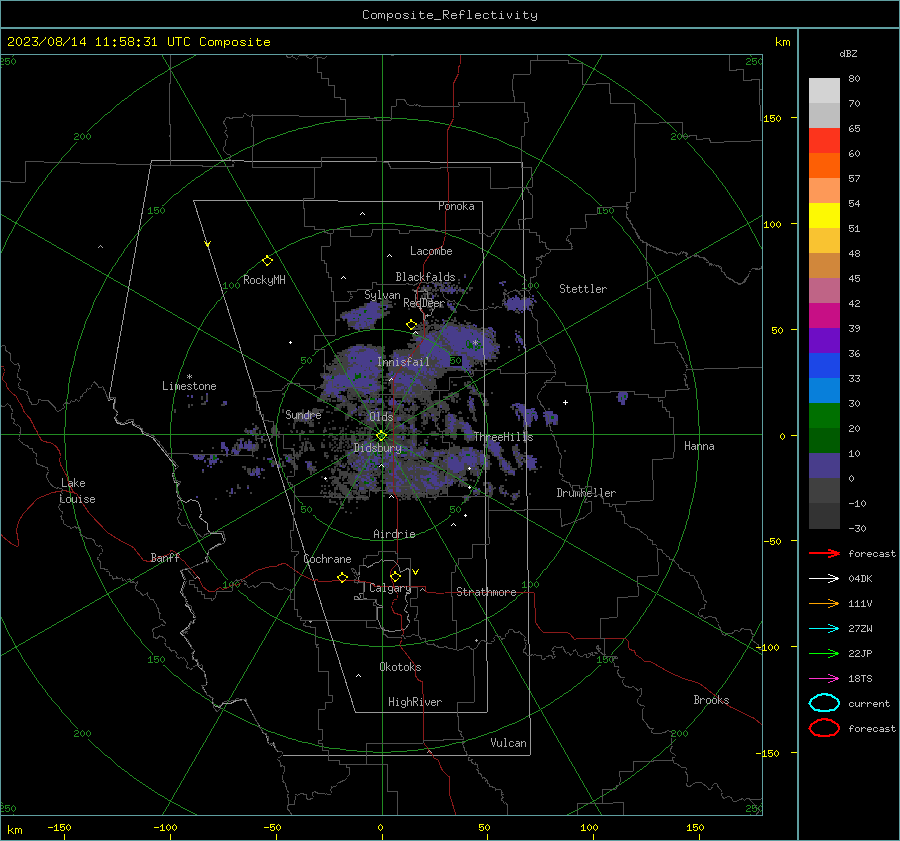Click the Airdrie map label

(x=394, y=534)
